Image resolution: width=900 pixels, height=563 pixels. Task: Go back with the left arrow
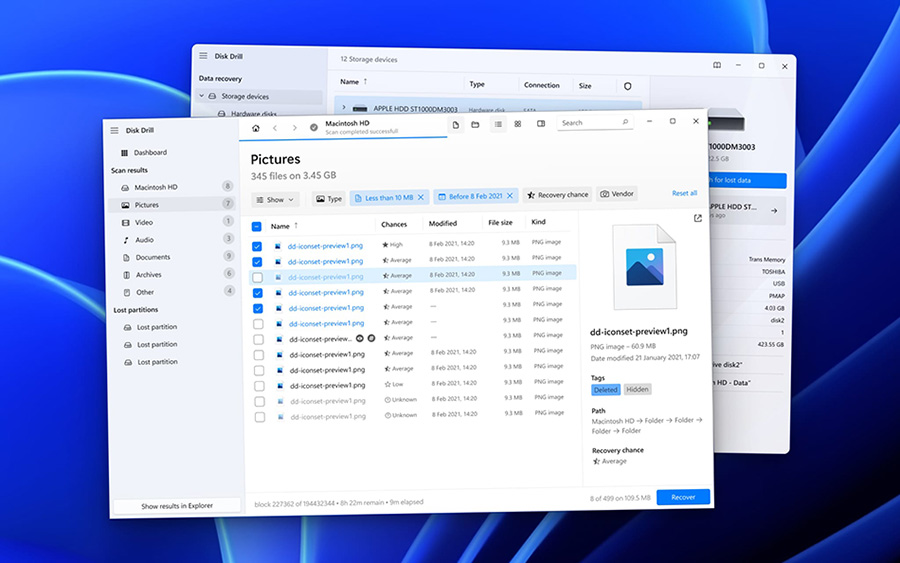(275, 128)
